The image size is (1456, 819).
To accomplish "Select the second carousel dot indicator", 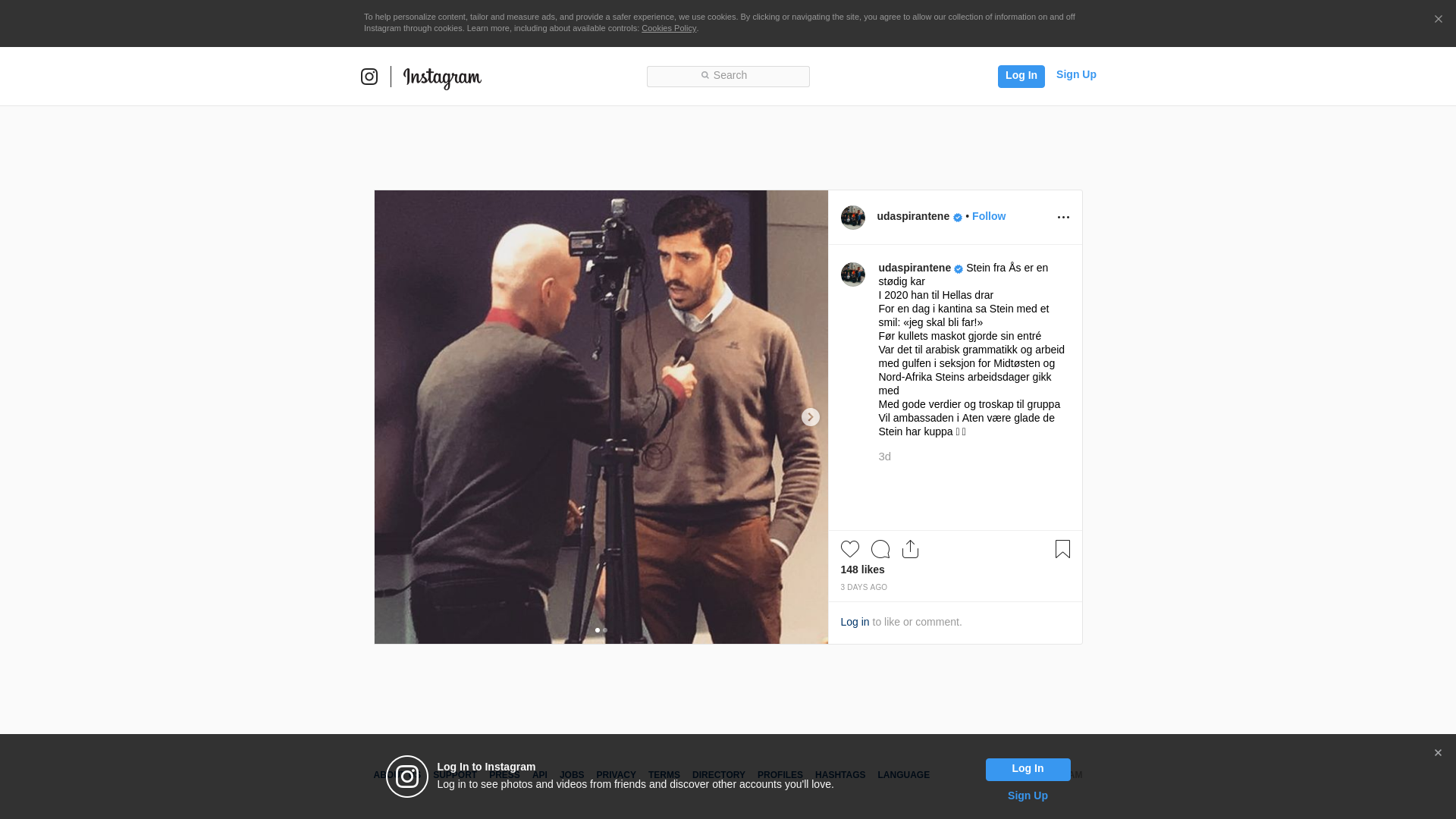I will click(x=605, y=630).
